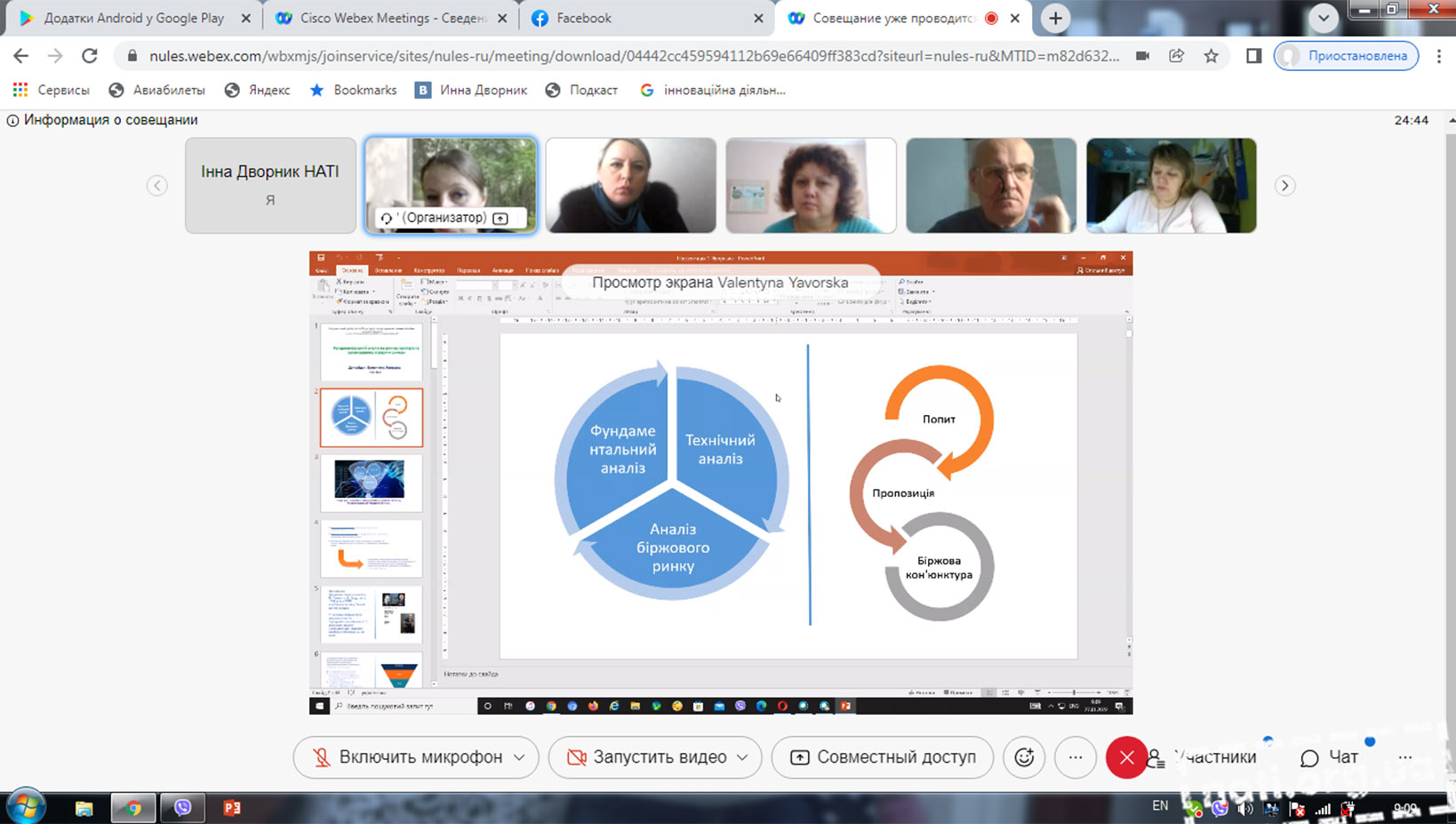The image size is (1456, 824).
Task: Show next participants with right arrow
Action: [x=1284, y=185]
